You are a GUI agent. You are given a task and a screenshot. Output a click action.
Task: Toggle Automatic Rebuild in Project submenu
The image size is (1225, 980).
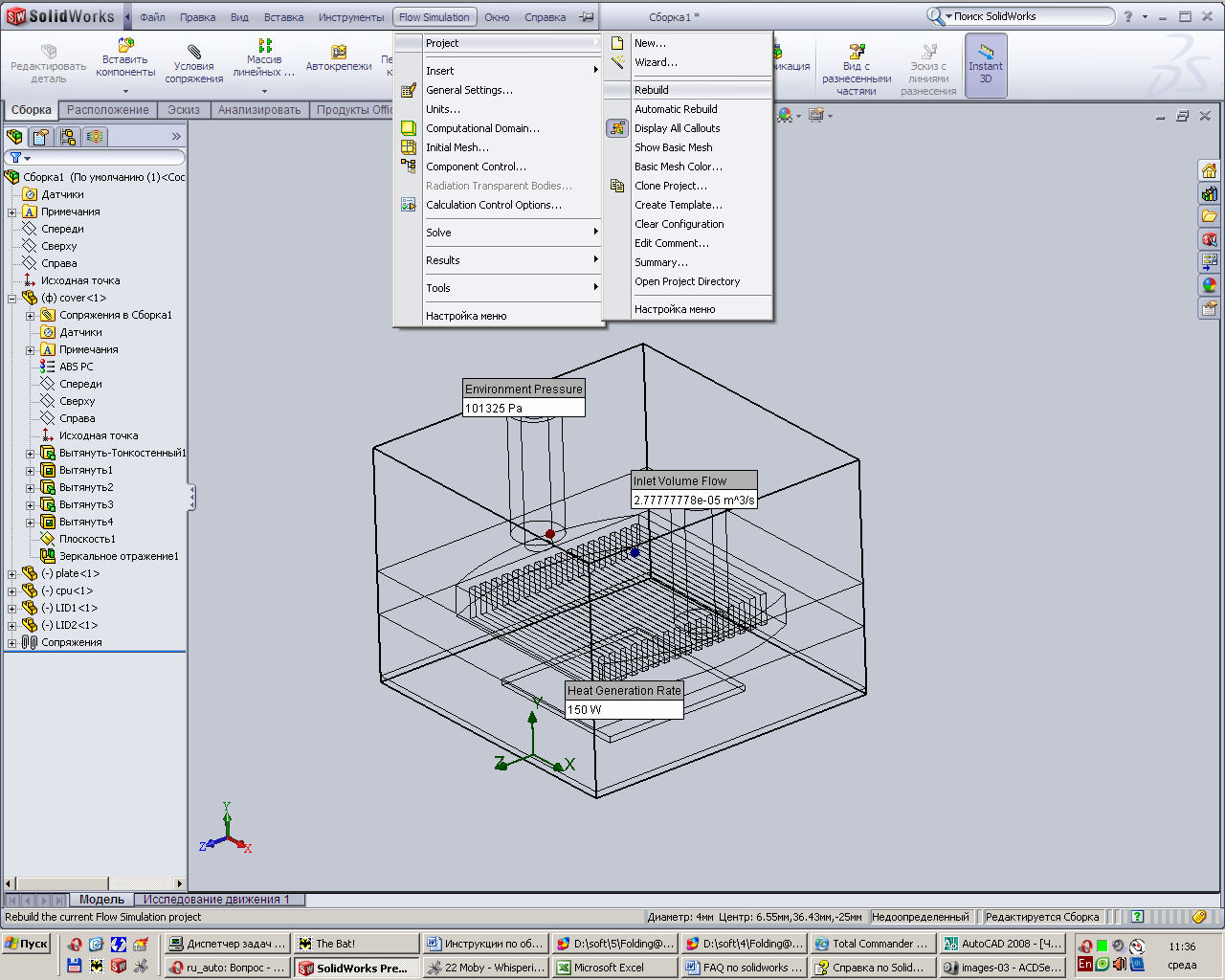pyautogui.click(x=676, y=109)
